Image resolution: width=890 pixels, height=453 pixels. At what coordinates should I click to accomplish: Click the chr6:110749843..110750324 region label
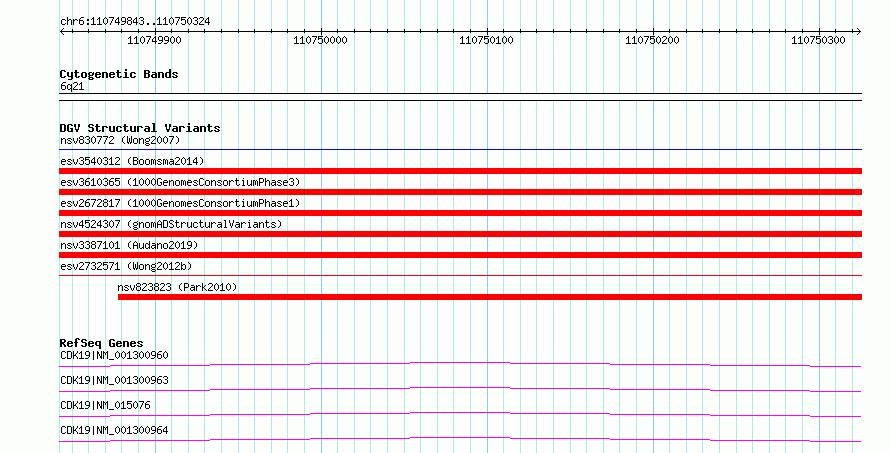coord(135,22)
